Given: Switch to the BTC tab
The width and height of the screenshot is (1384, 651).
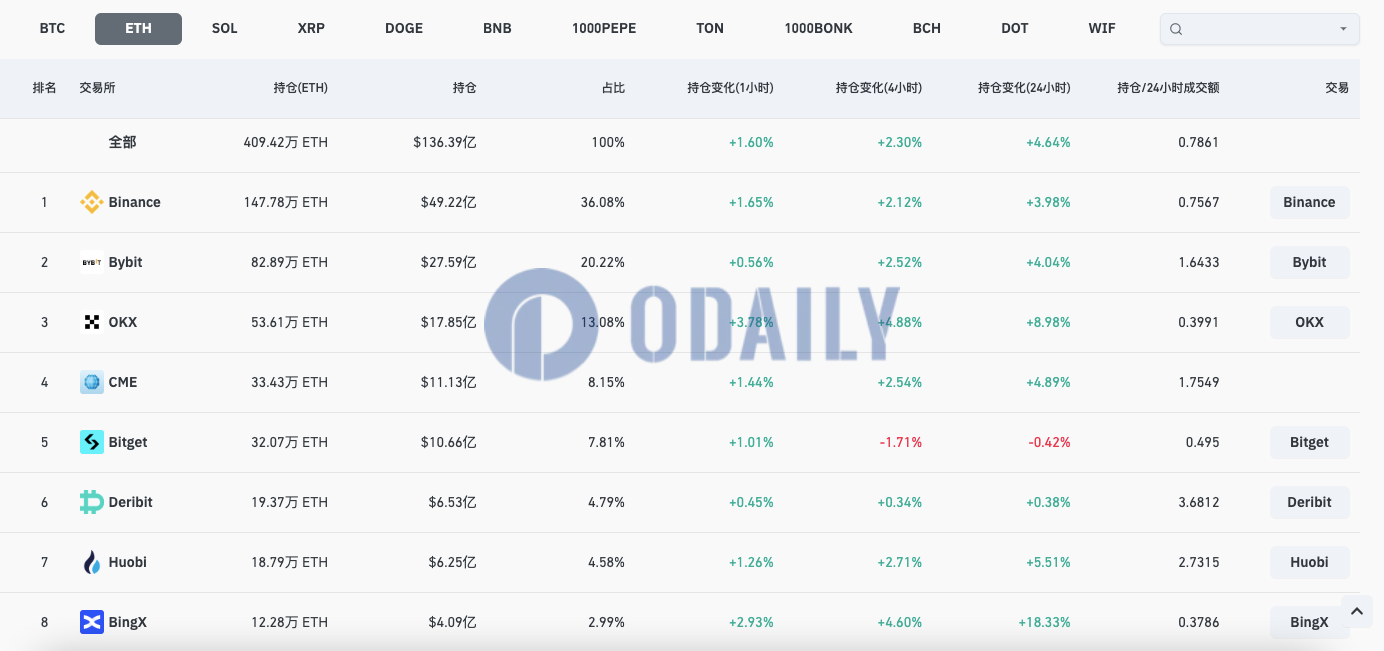Looking at the screenshot, I should pyautogui.click(x=52, y=29).
